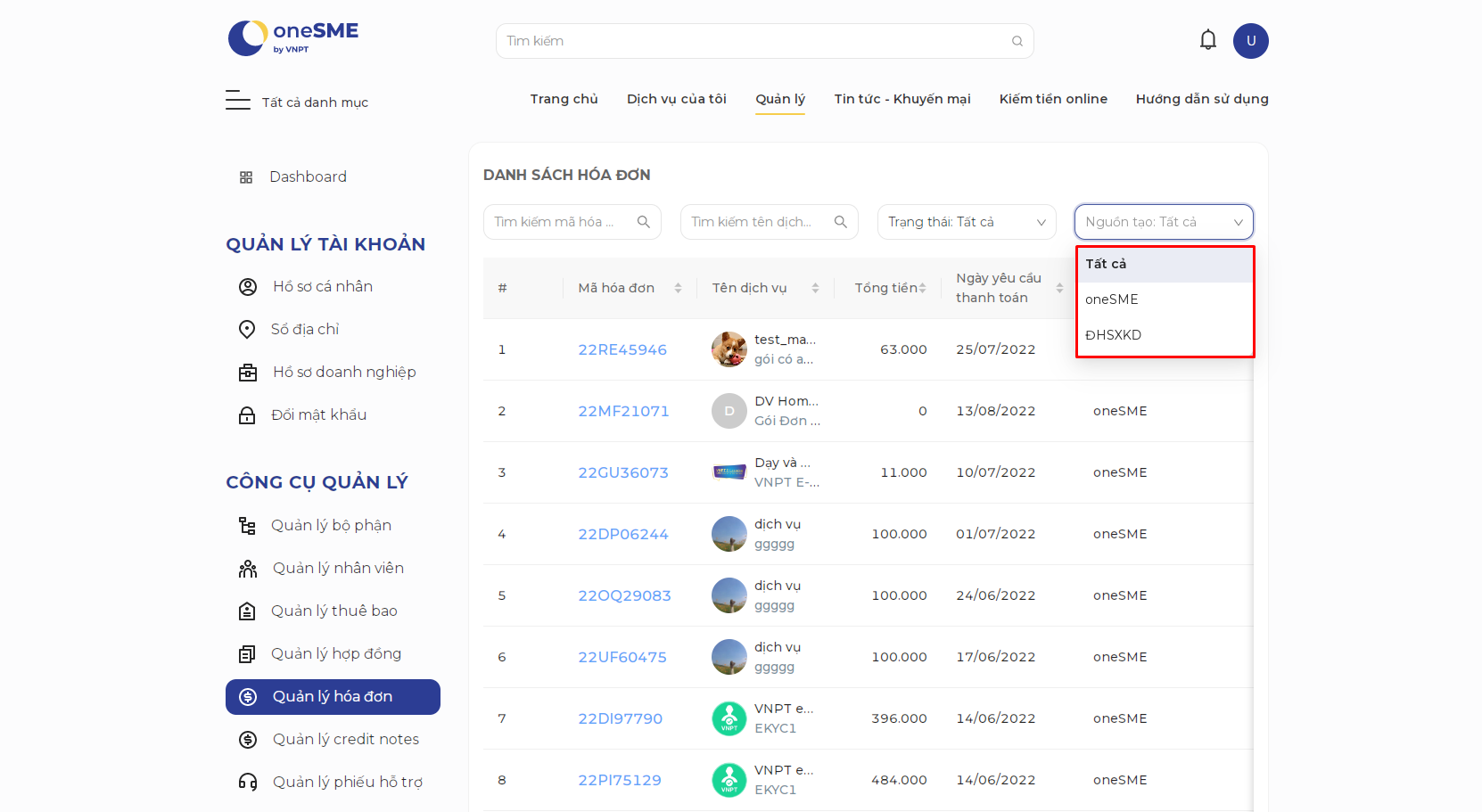Sort by Ngày yêu cầu thanh toán arrows
The width and height of the screenshot is (1482, 812).
click(x=1059, y=288)
